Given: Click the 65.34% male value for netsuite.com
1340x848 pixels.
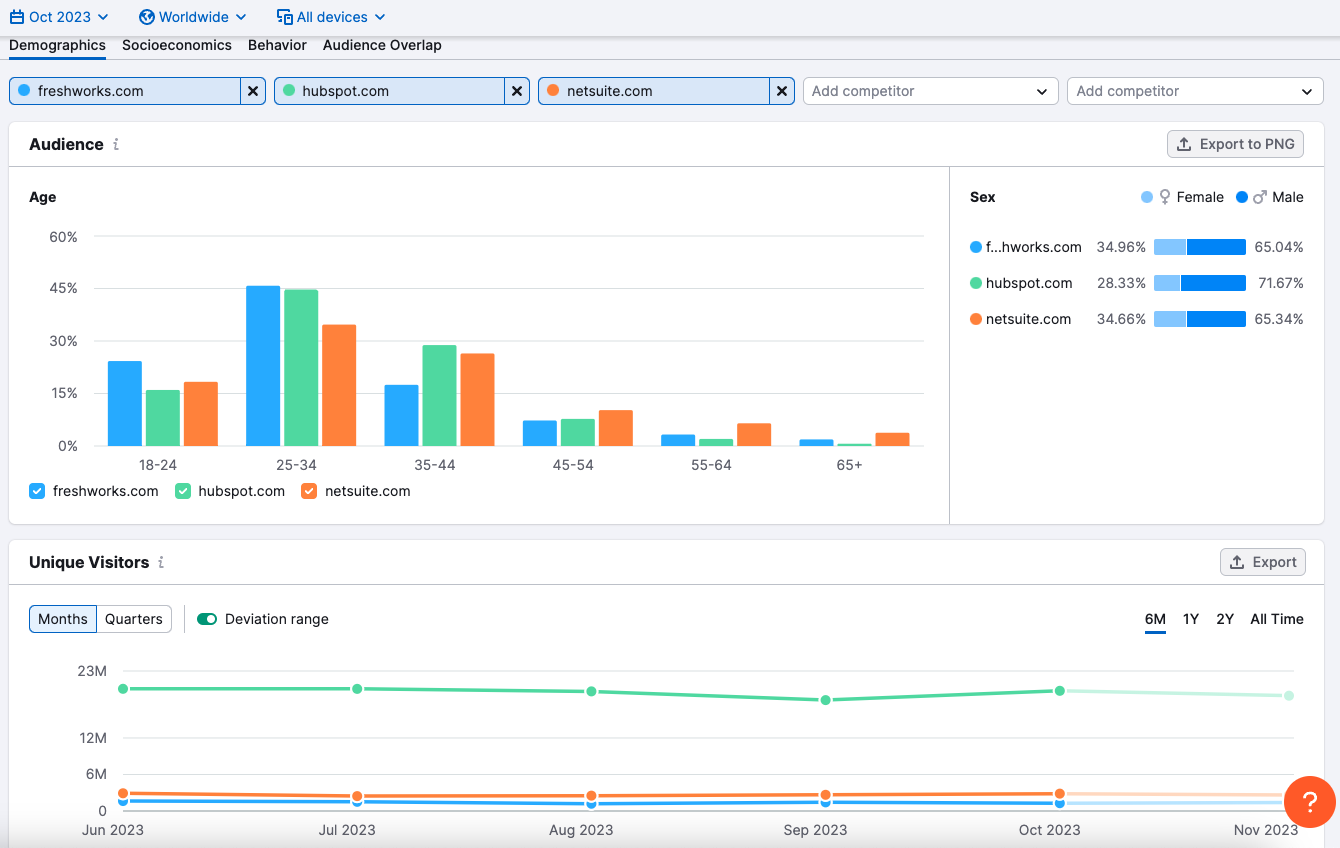Looking at the screenshot, I should click(1281, 319).
